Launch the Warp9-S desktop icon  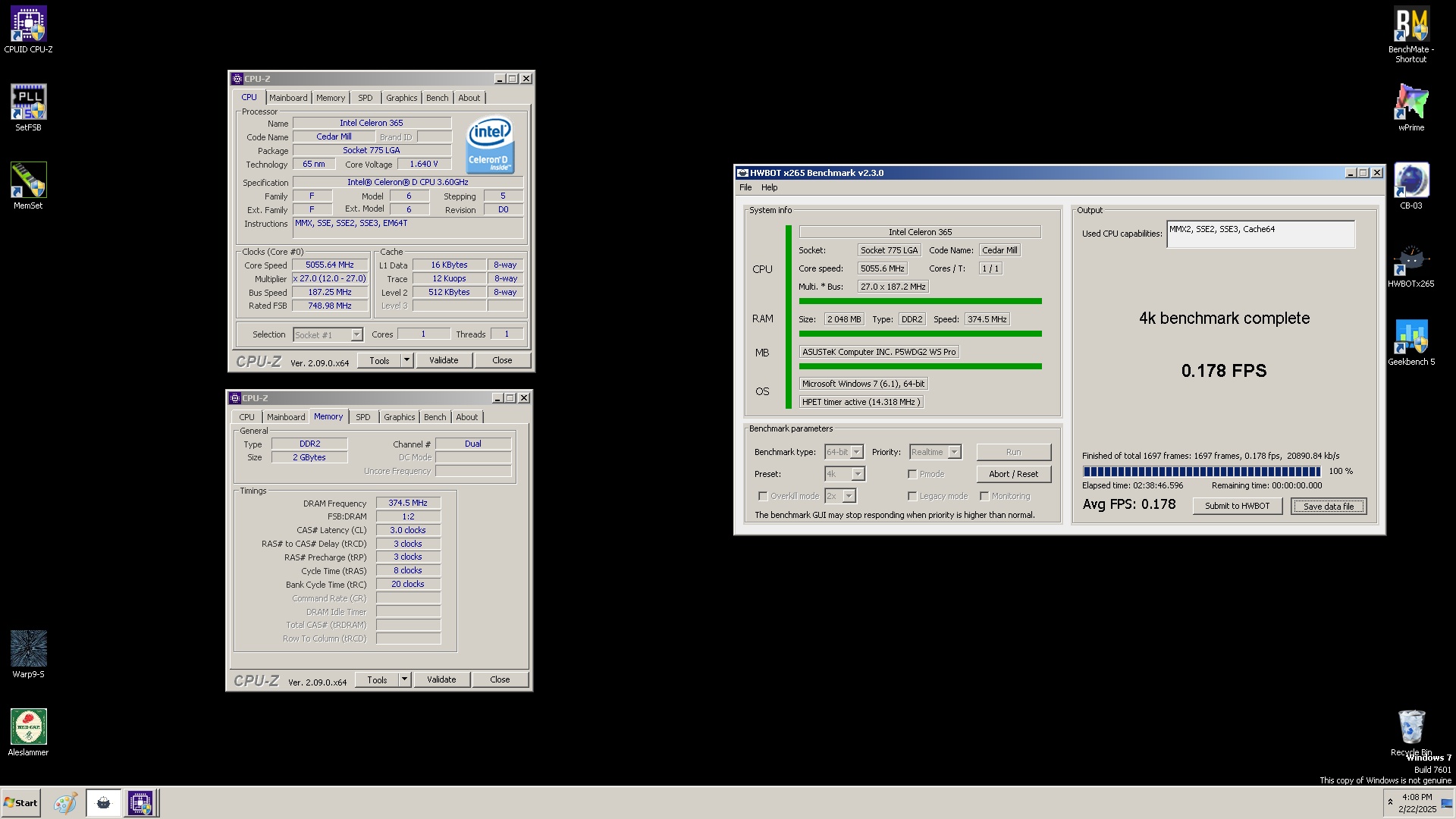point(28,654)
